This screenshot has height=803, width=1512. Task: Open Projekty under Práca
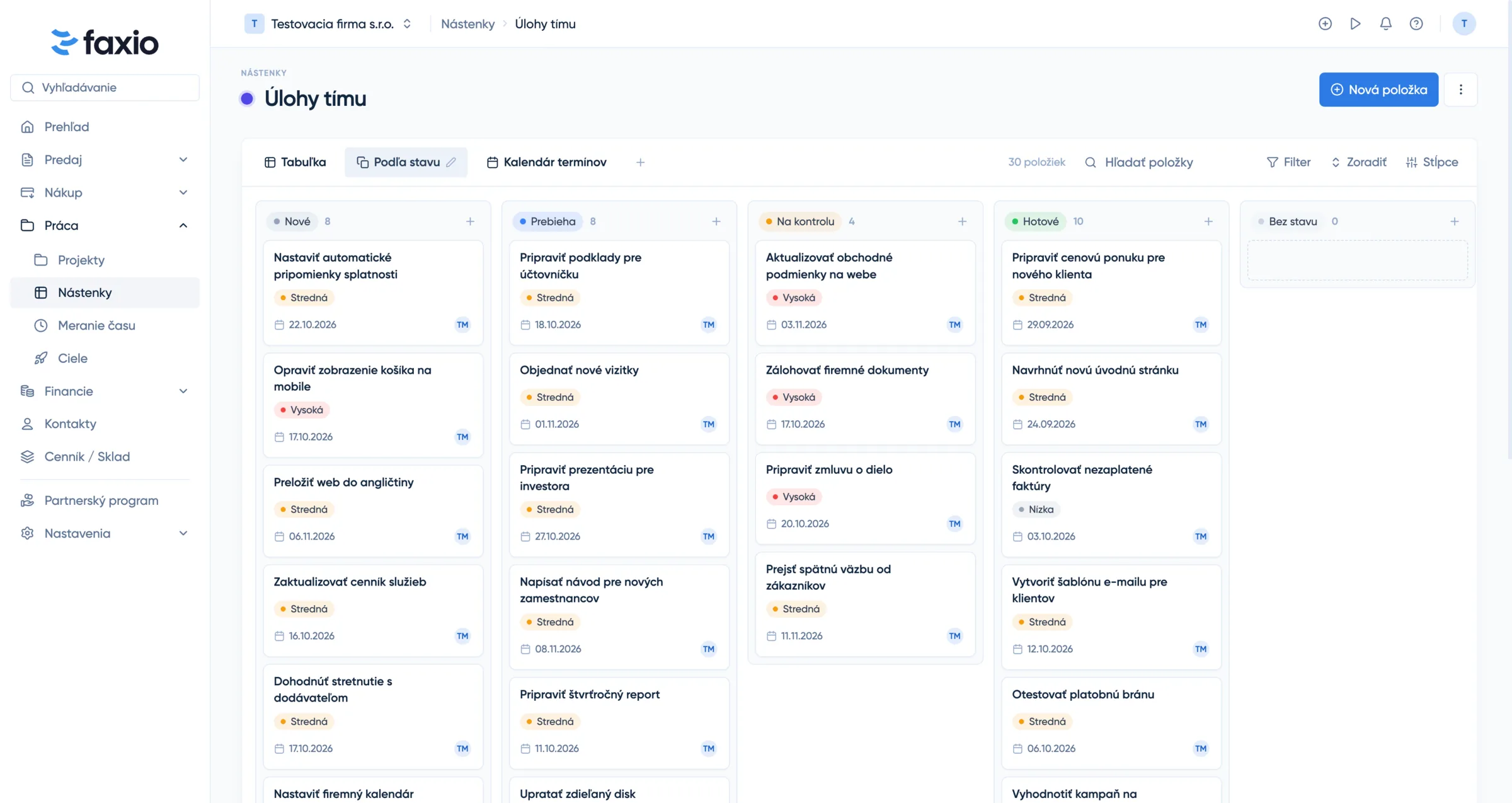click(105, 260)
